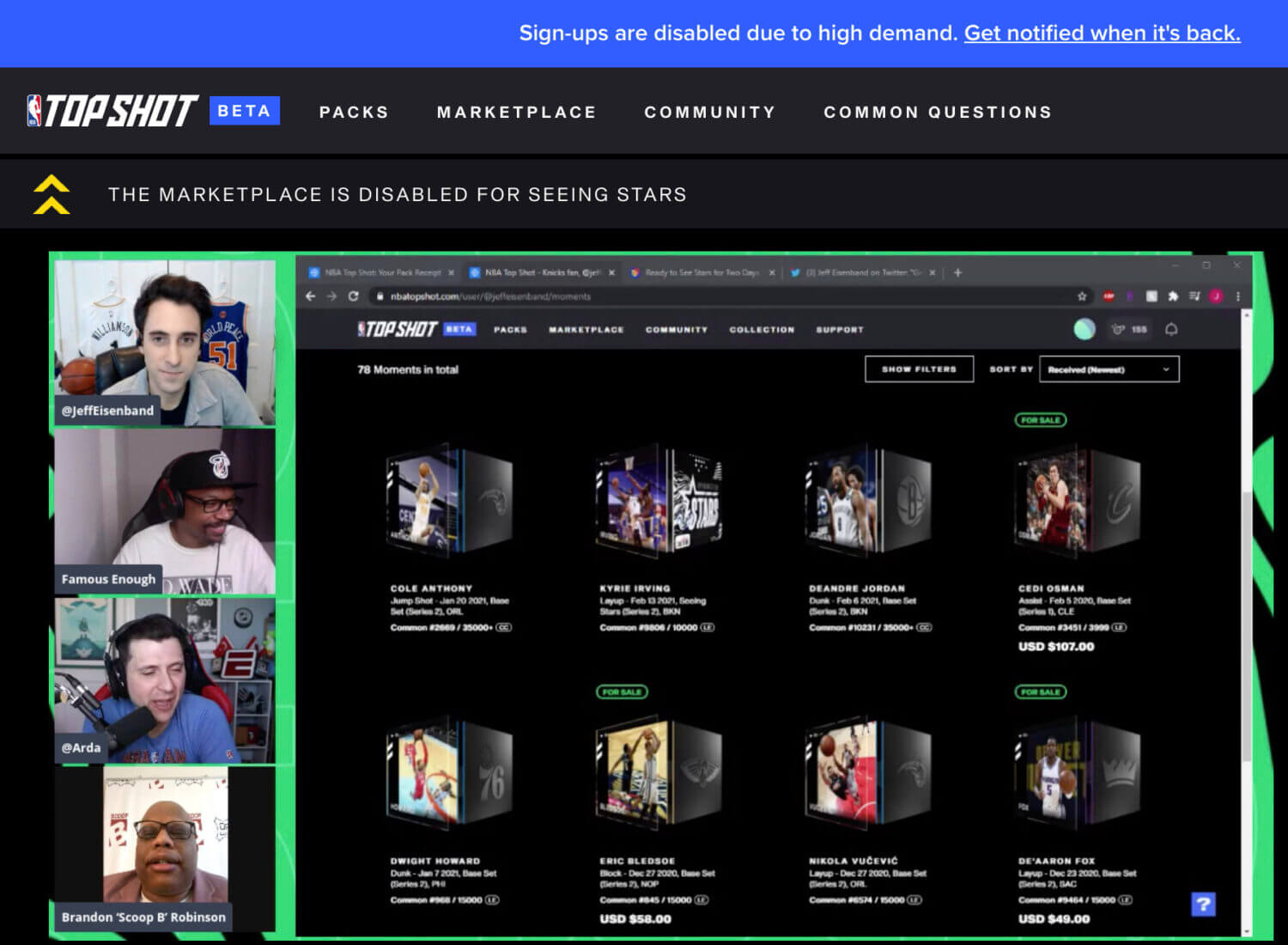Image resolution: width=1288 pixels, height=945 pixels.
Task: Click PACKS in the streamed Top Shot nav
Action: pyautogui.click(x=510, y=329)
